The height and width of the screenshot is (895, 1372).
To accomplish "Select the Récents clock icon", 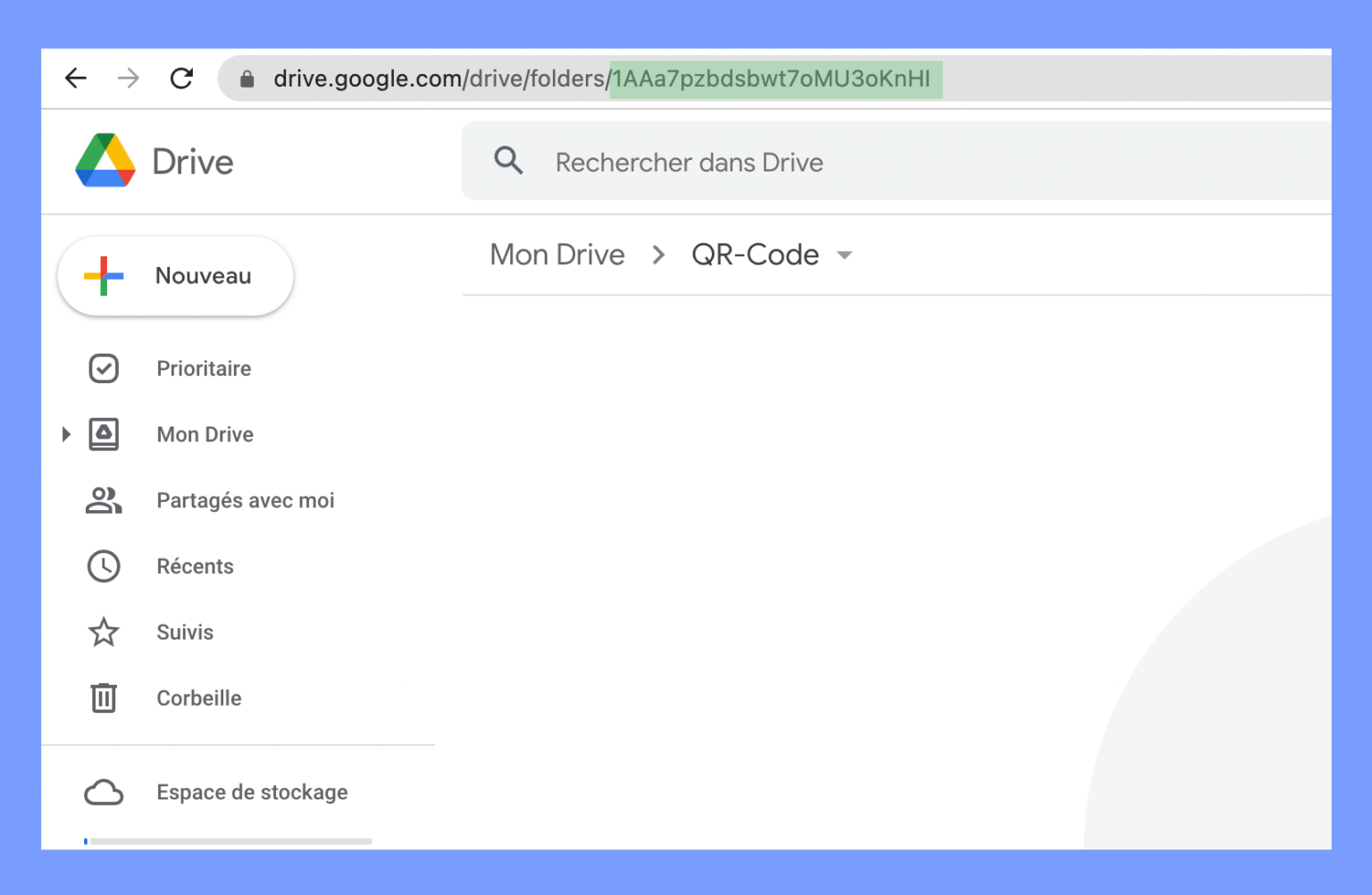I will [x=104, y=565].
